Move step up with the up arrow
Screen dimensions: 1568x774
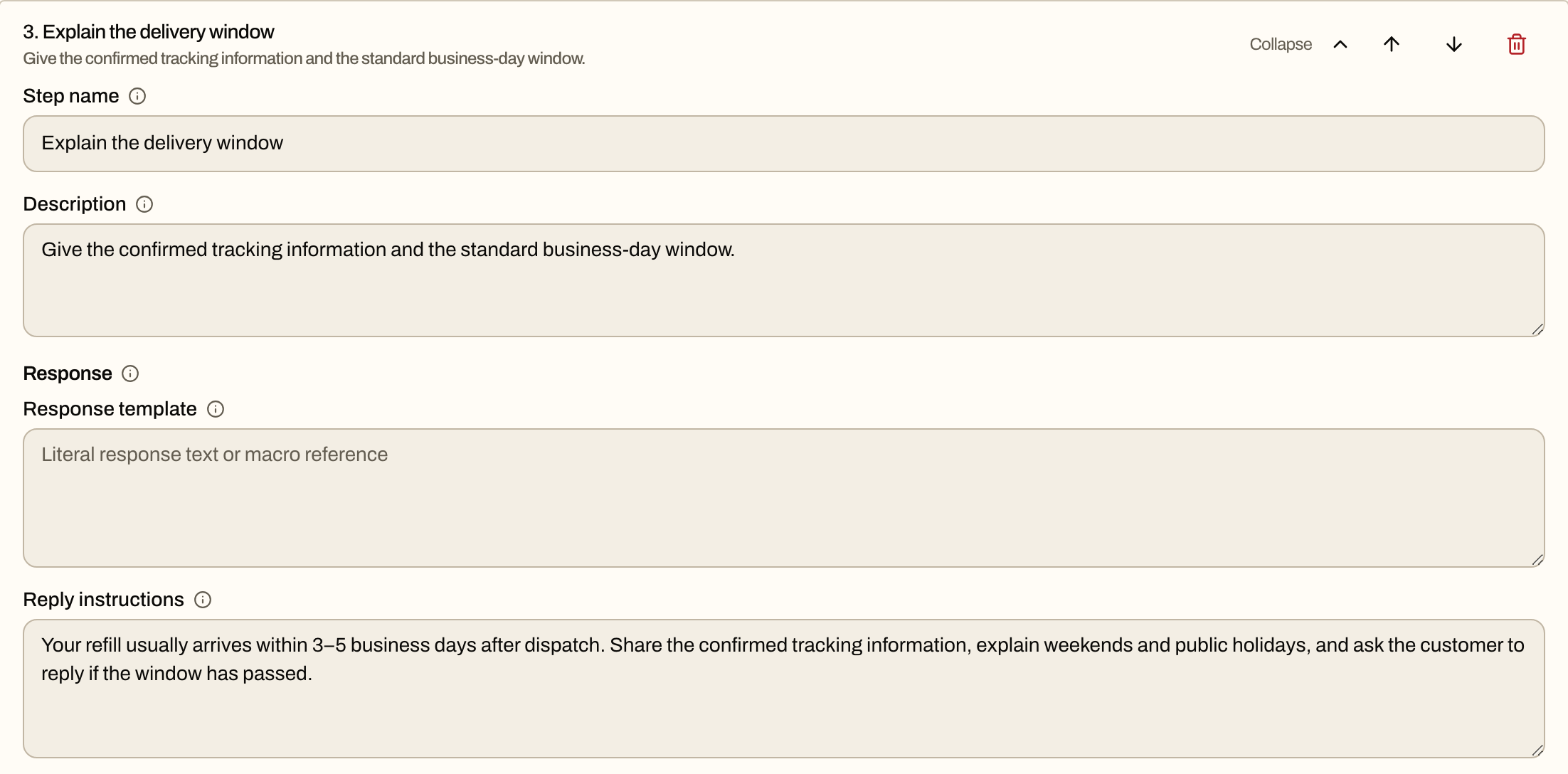(x=1392, y=44)
